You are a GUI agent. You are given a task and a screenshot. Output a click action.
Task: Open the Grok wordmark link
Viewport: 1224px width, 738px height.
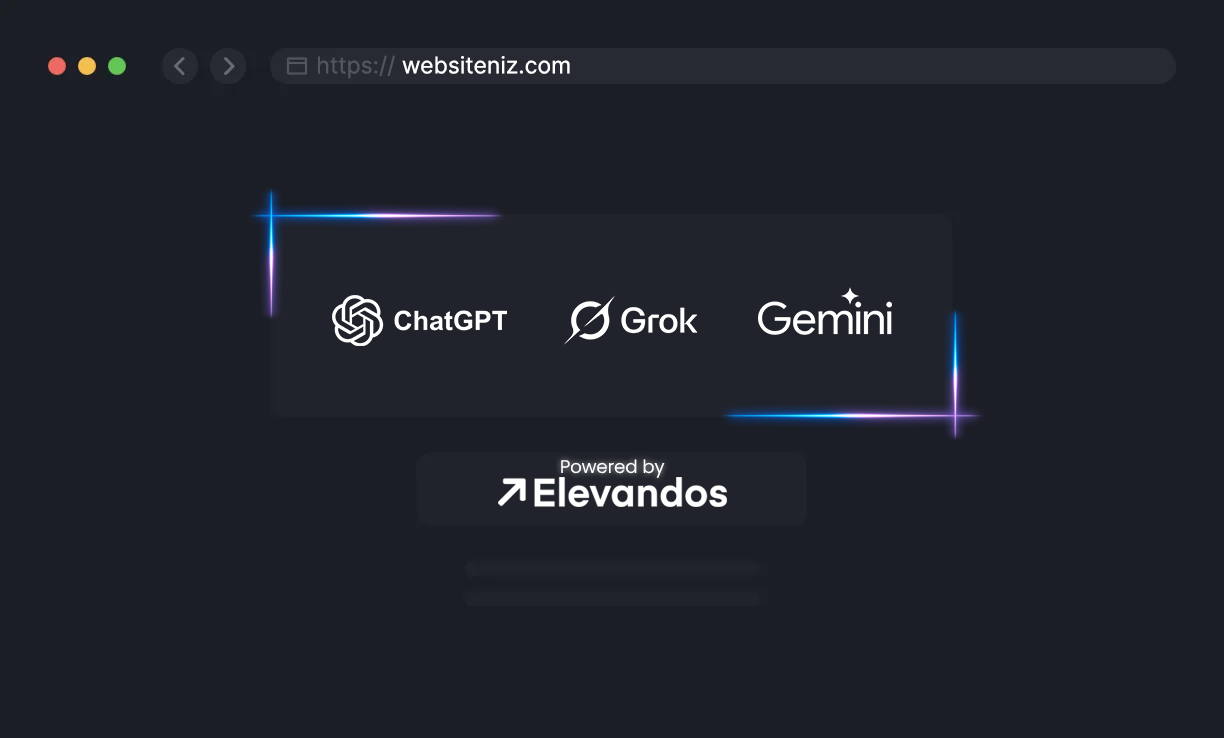[659, 321]
